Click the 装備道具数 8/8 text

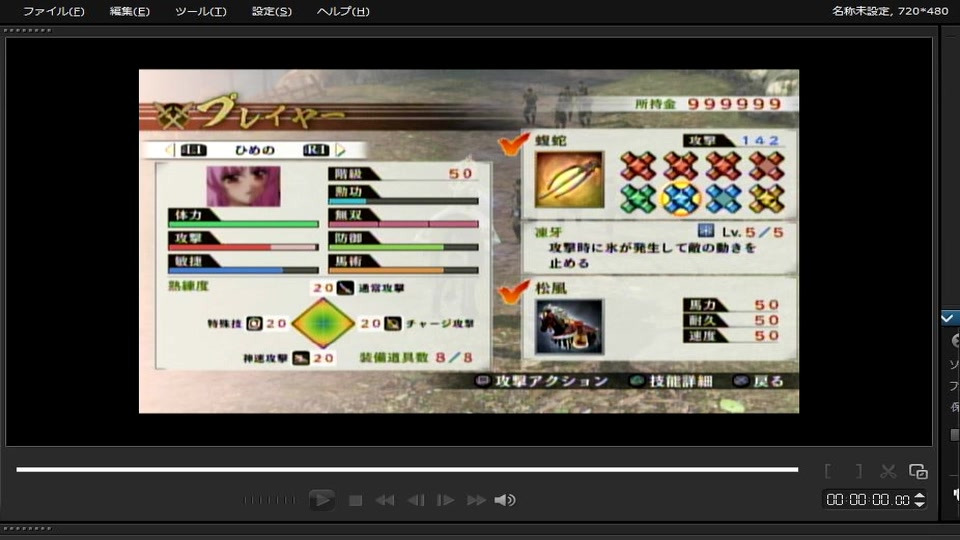pyautogui.click(x=416, y=358)
